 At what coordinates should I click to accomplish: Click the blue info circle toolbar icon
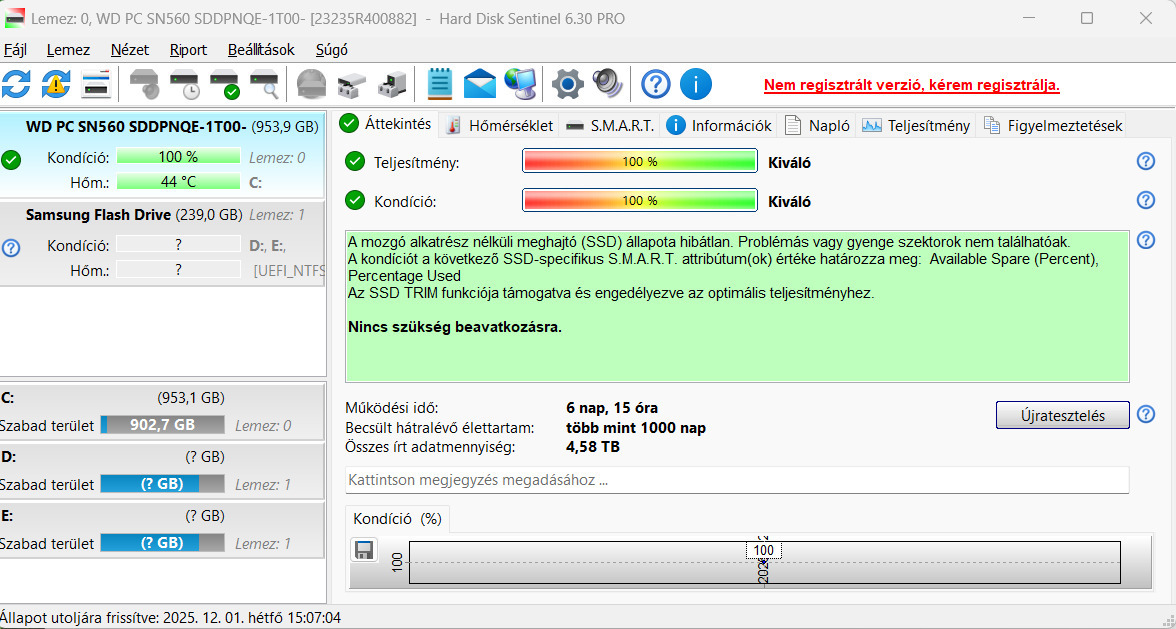(x=695, y=84)
